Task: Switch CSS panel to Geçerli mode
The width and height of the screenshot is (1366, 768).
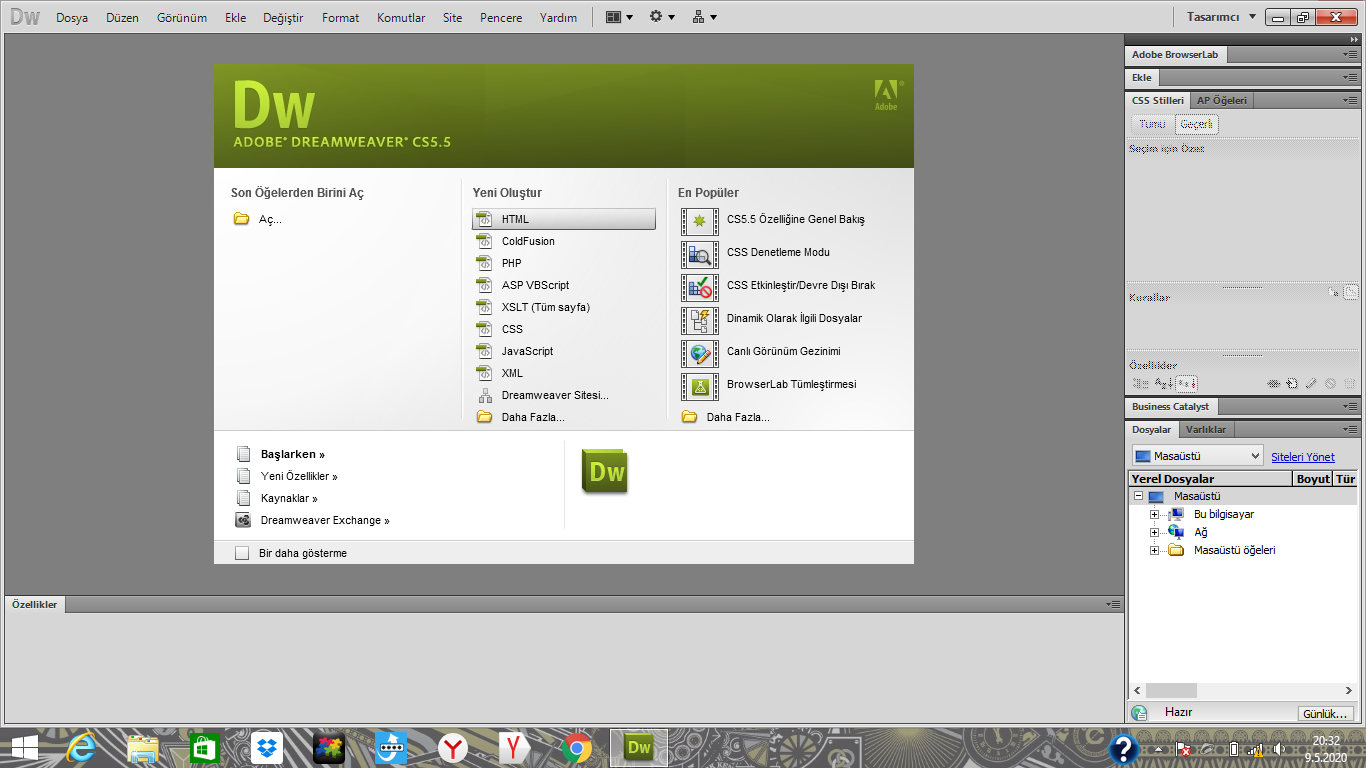Action: click(1196, 124)
